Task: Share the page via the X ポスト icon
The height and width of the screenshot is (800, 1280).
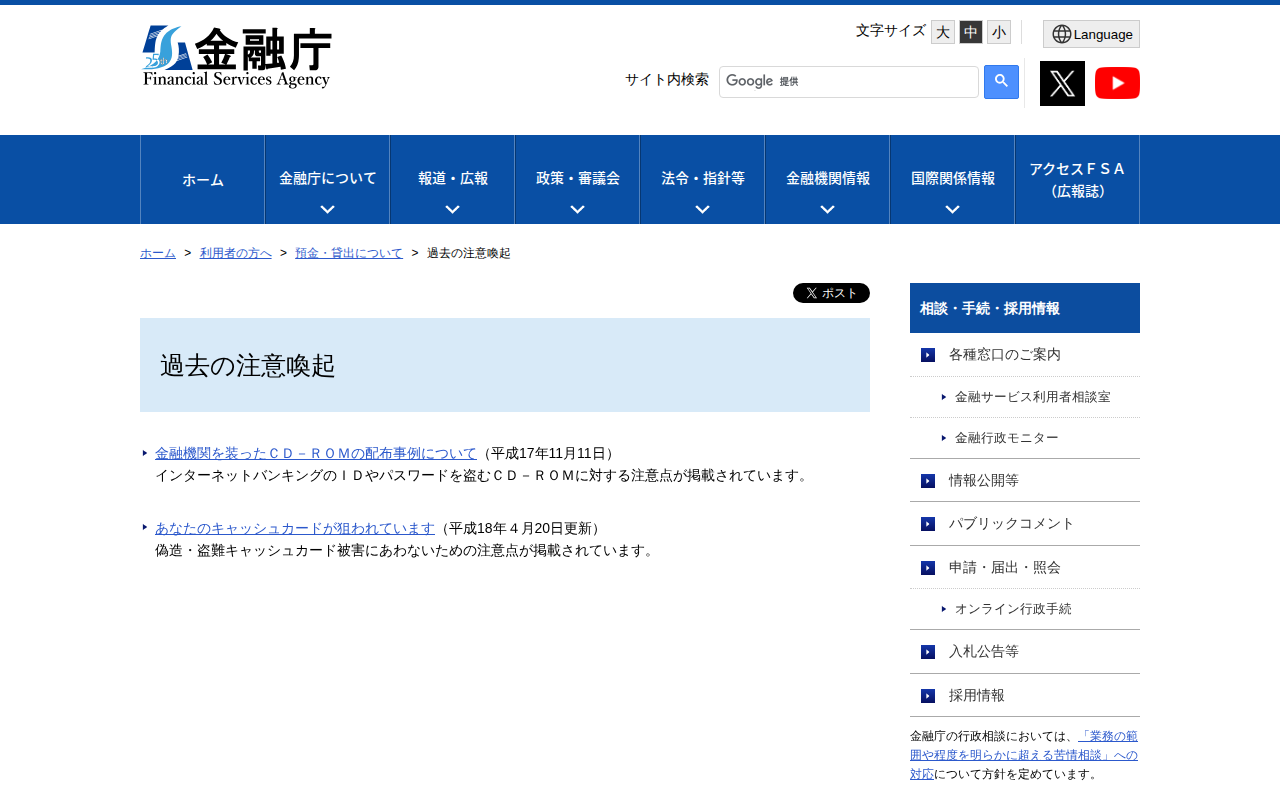Action: click(830, 292)
